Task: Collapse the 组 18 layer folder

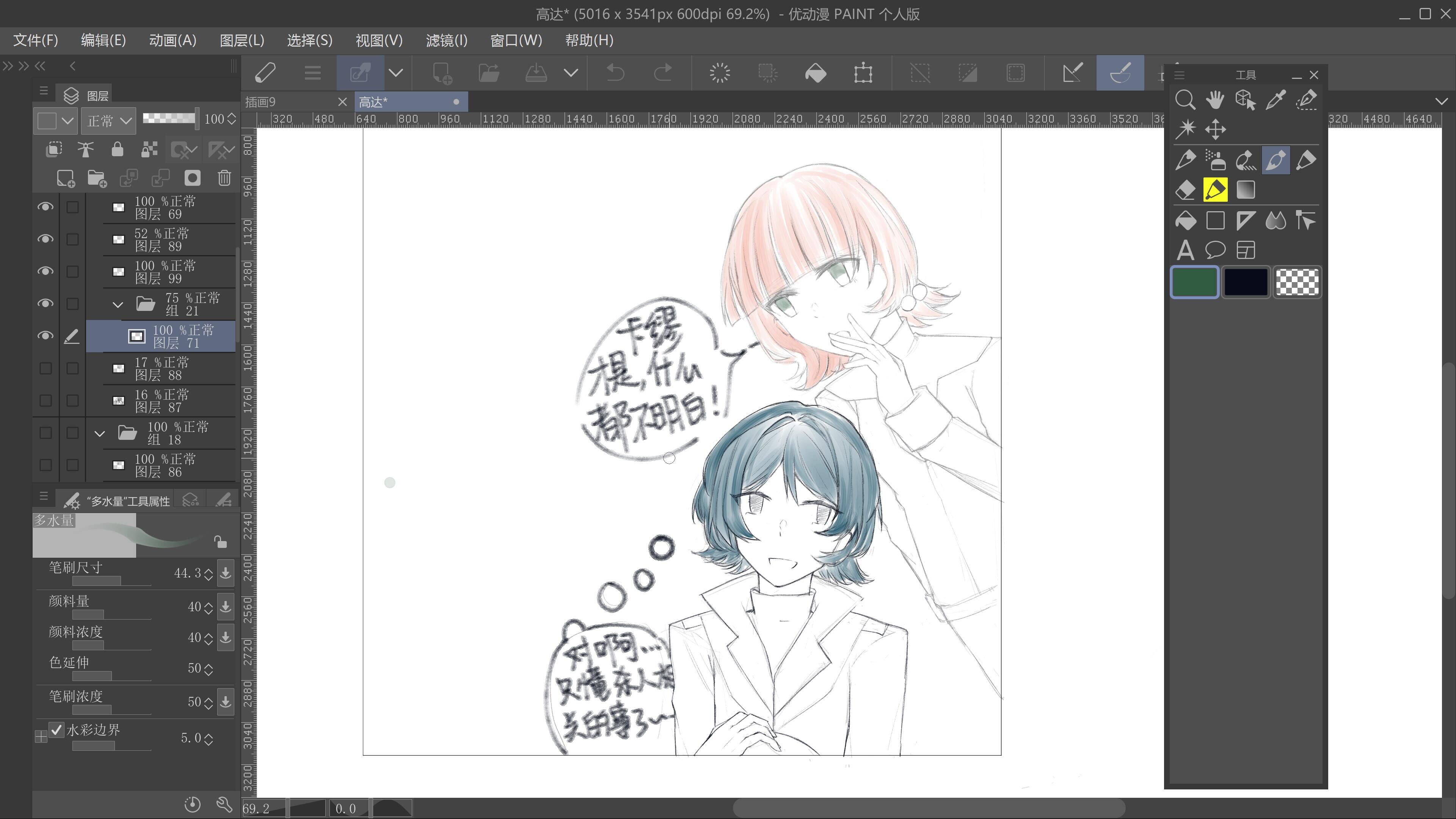Action: tap(99, 433)
